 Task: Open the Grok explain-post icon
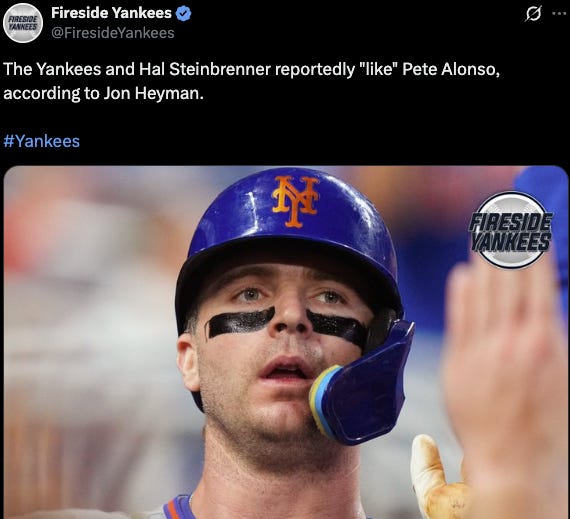coord(533,14)
